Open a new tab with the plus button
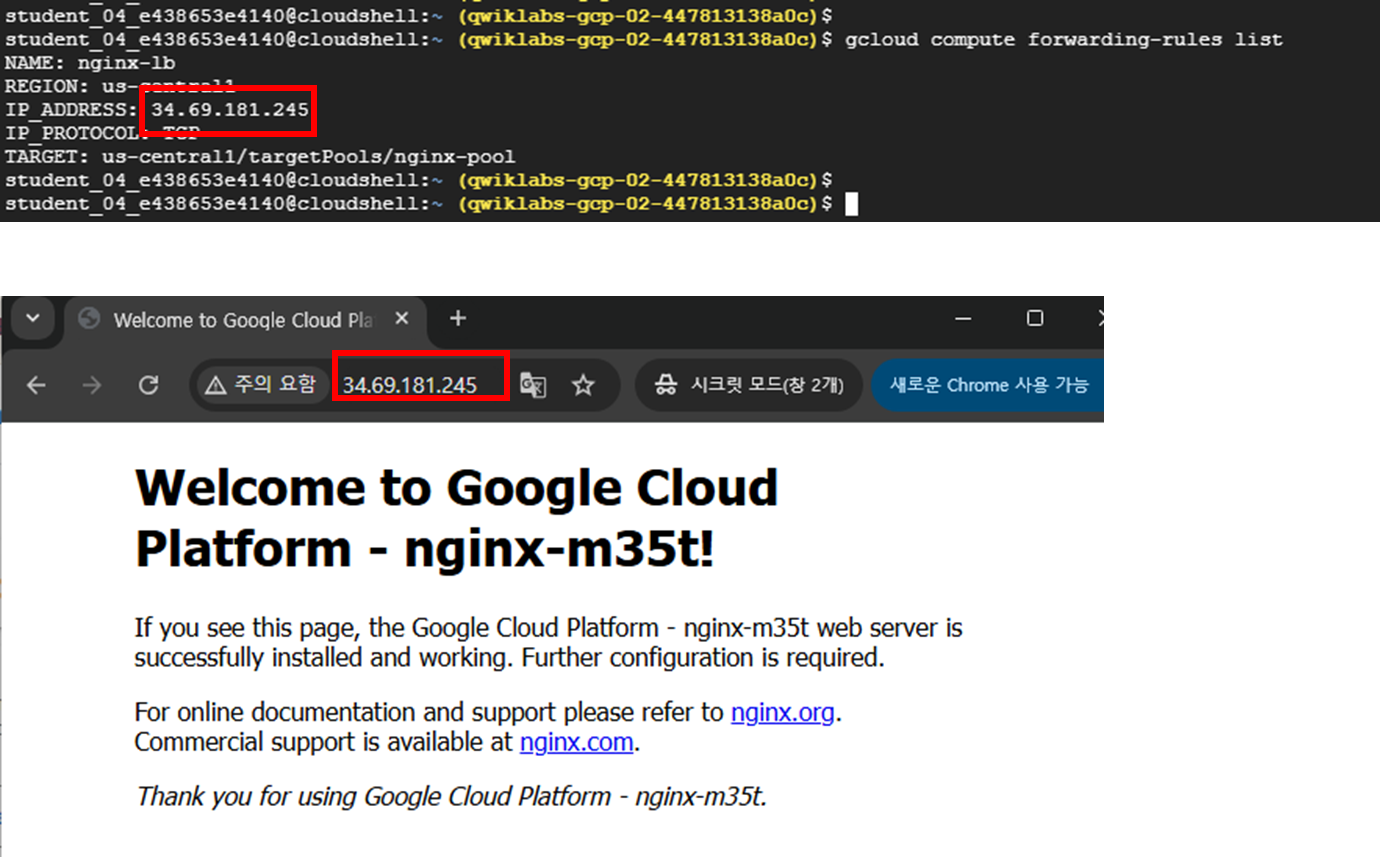The height and width of the screenshot is (857, 1380). pyautogui.click(x=458, y=319)
